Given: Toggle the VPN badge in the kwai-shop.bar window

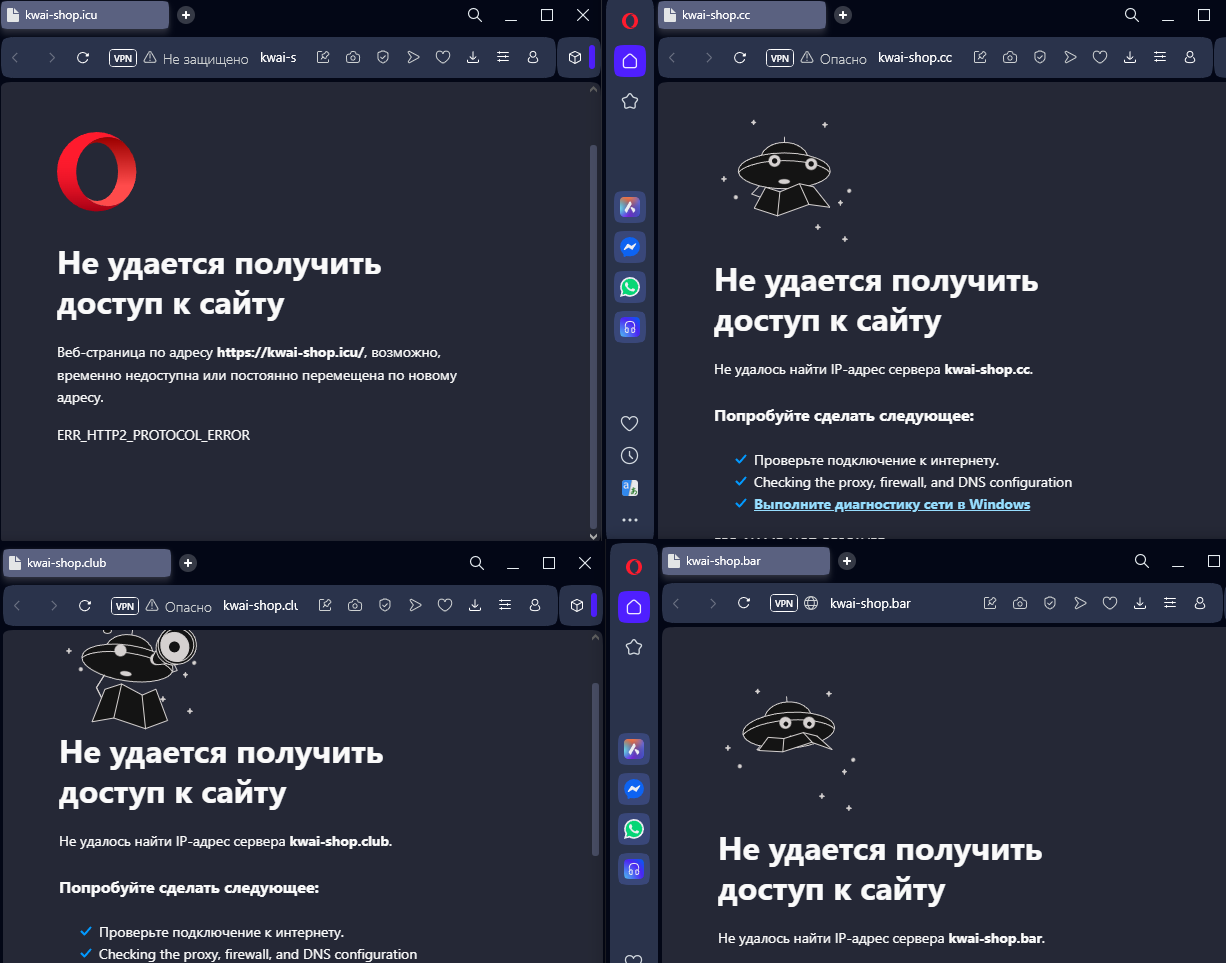Looking at the screenshot, I should click(x=784, y=603).
